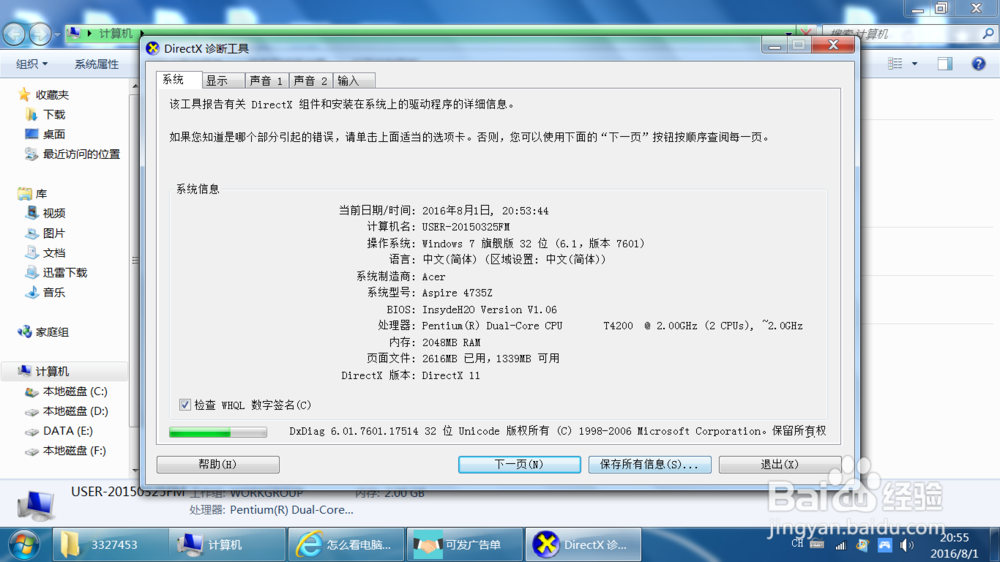Click the Explorer help question icon
The width and height of the screenshot is (1000, 562).
(x=978, y=63)
